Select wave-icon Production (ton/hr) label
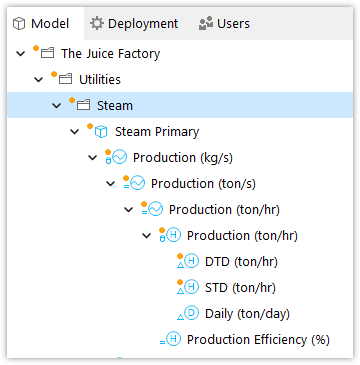Image resolution: width=360 pixels, height=365 pixels. [224, 210]
